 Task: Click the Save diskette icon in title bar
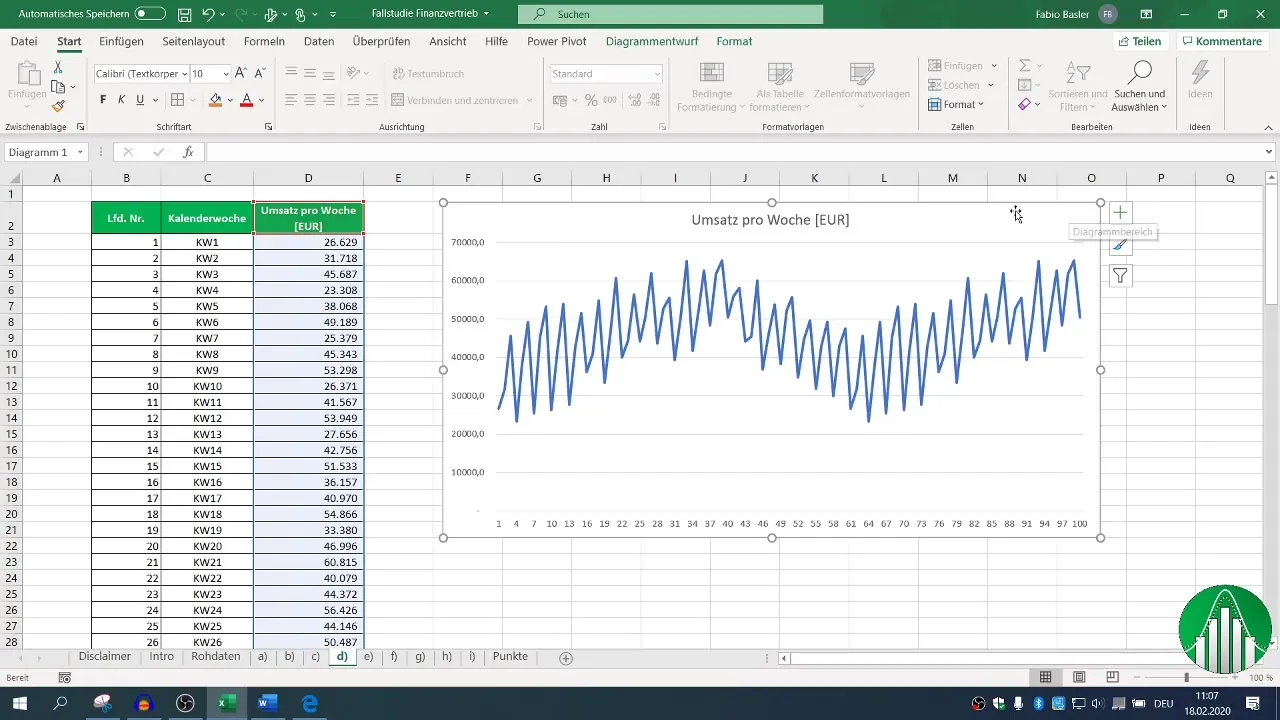pyautogui.click(x=184, y=15)
